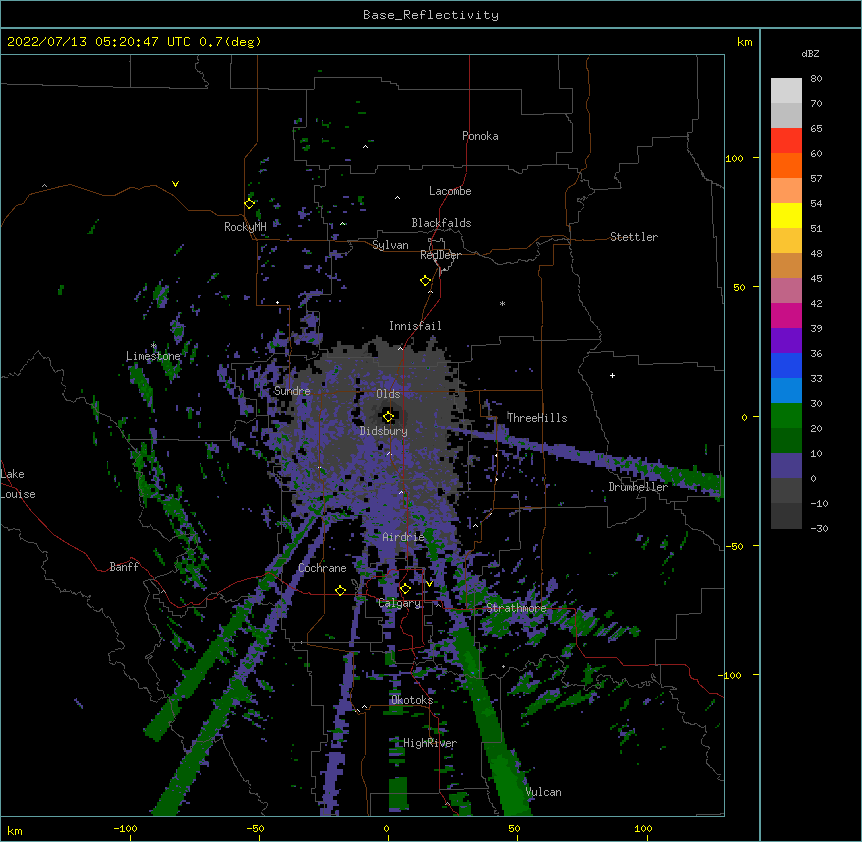Click the Stettler city label
862x842 pixels.
click(634, 237)
